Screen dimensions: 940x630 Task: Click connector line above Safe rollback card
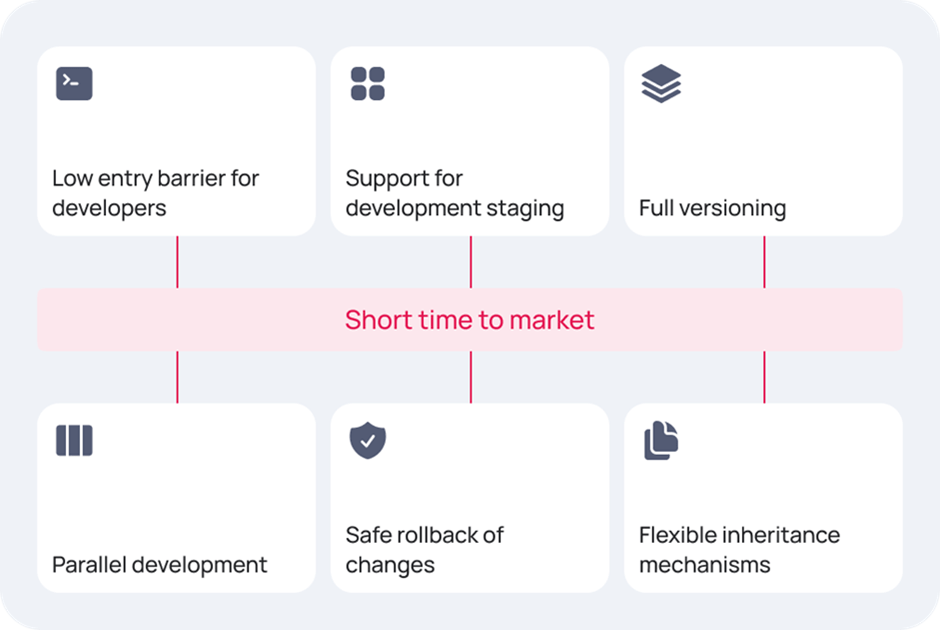(x=471, y=377)
